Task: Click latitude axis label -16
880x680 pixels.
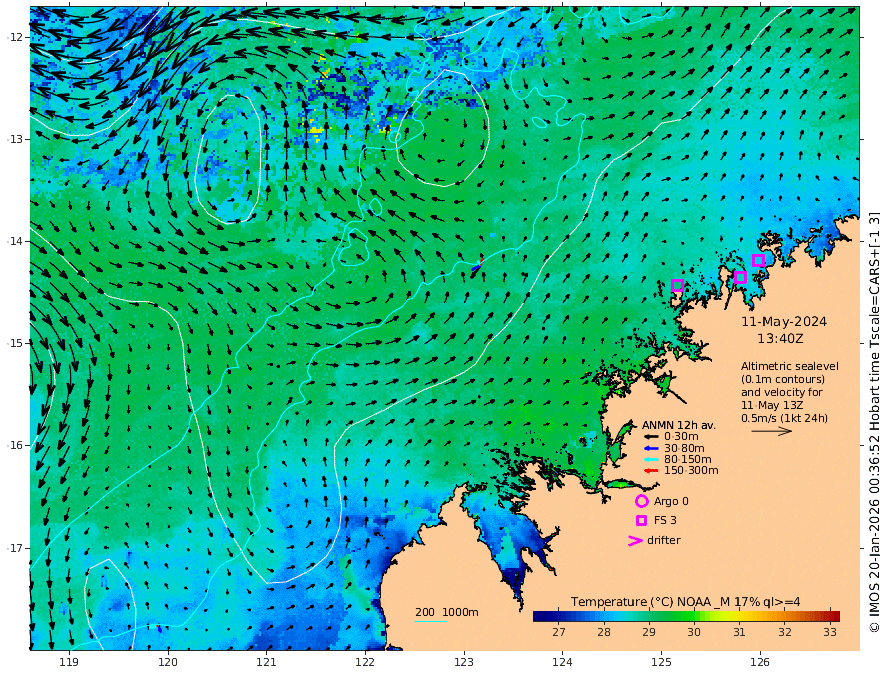Action: coord(15,445)
